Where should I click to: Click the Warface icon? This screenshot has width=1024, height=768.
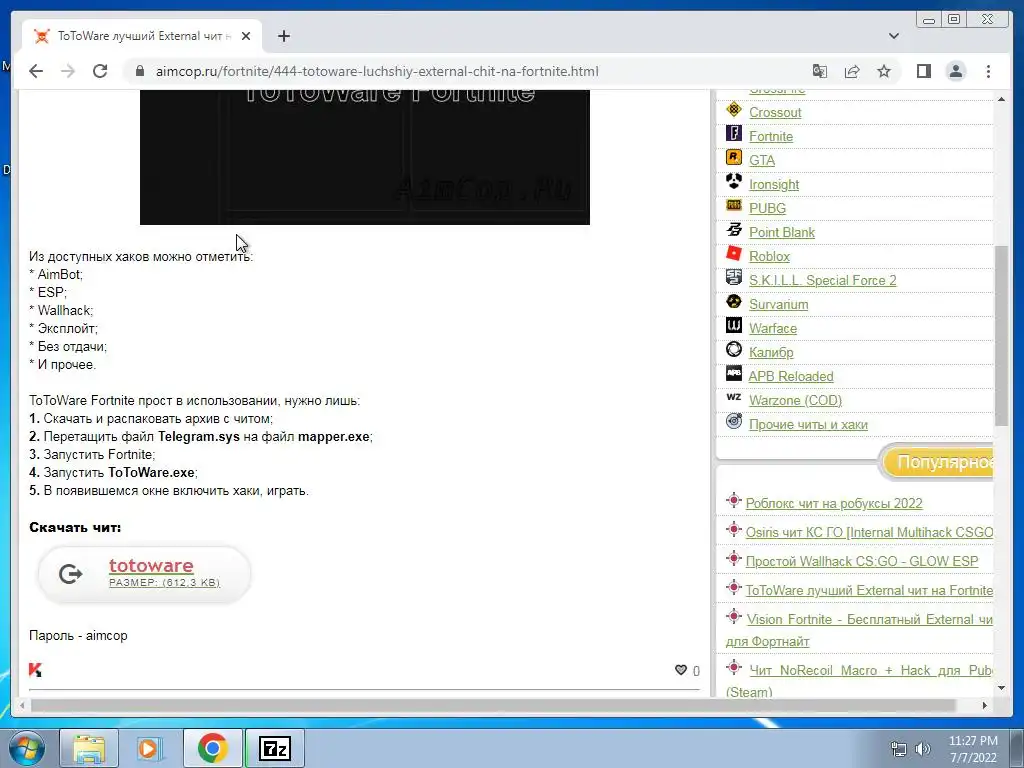click(x=734, y=325)
